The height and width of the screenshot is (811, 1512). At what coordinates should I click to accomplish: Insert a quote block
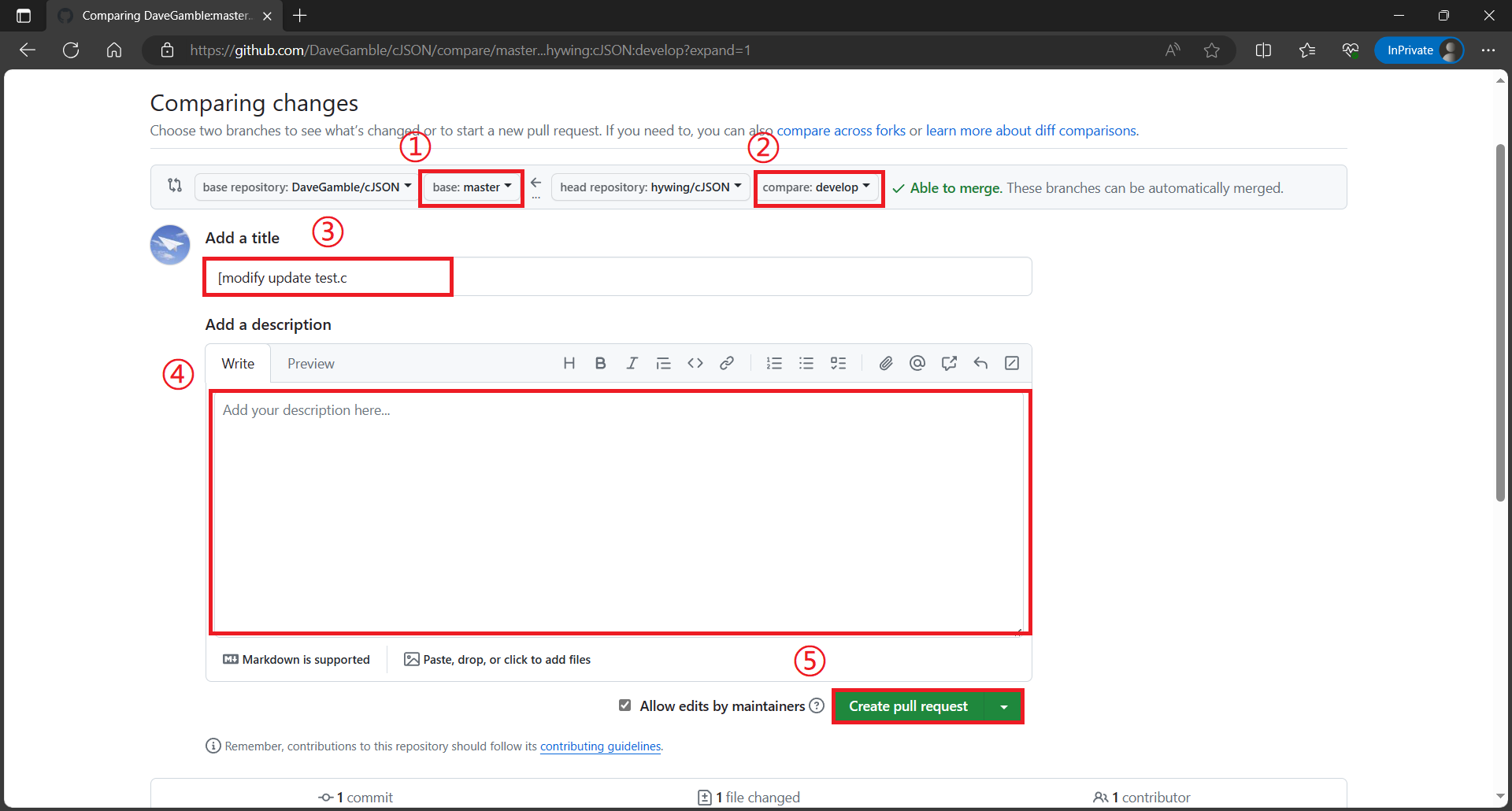click(663, 363)
